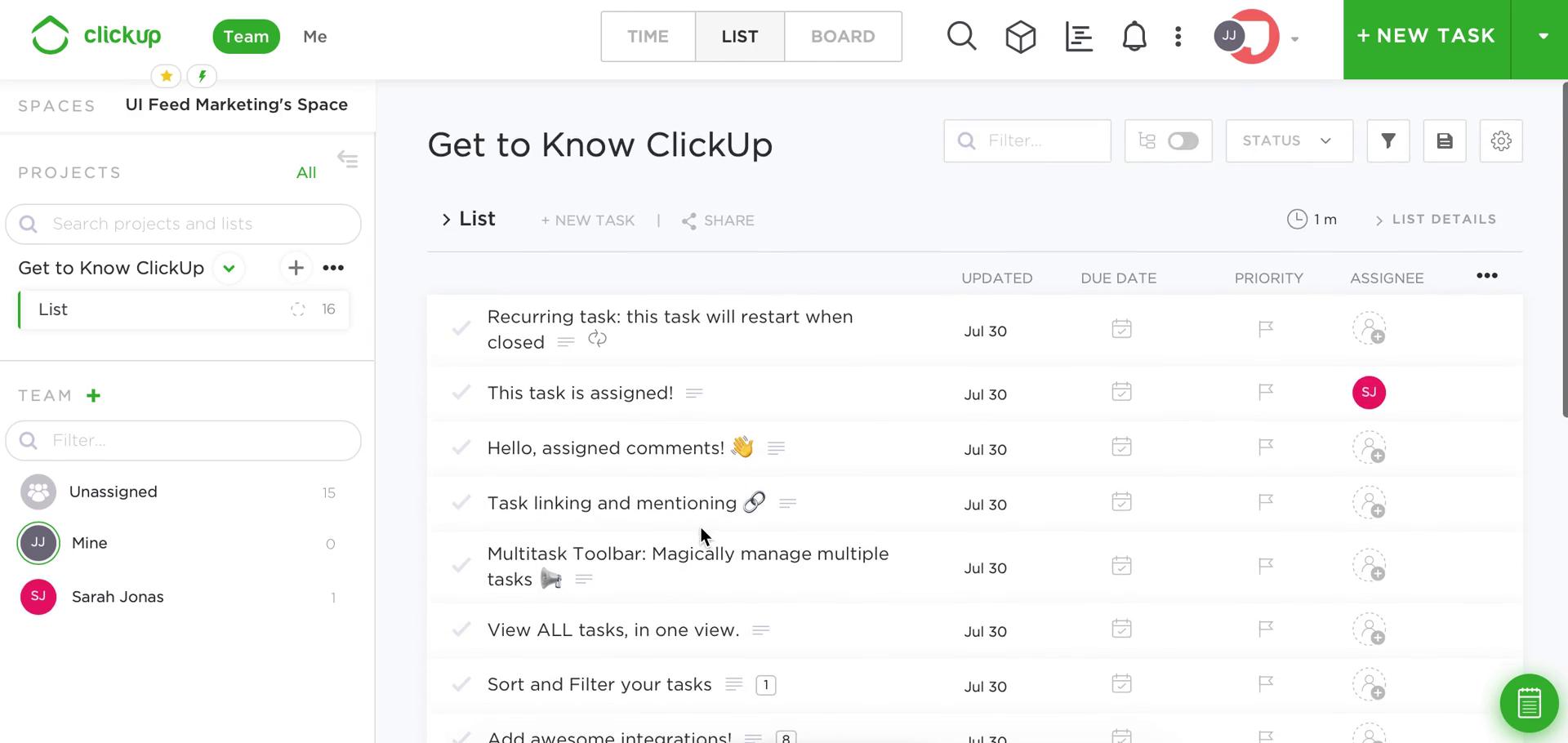The height and width of the screenshot is (743, 1568).
Task: Open the List item in sidebar
Action: (x=184, y=309)
